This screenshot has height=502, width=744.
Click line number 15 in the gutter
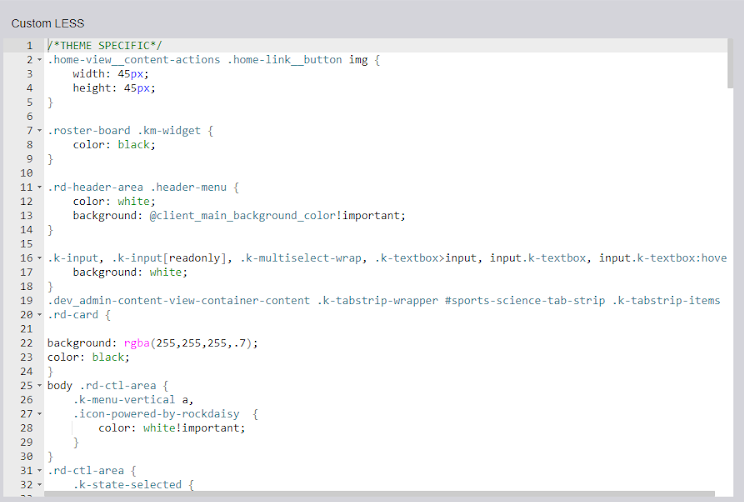(27, 244)
